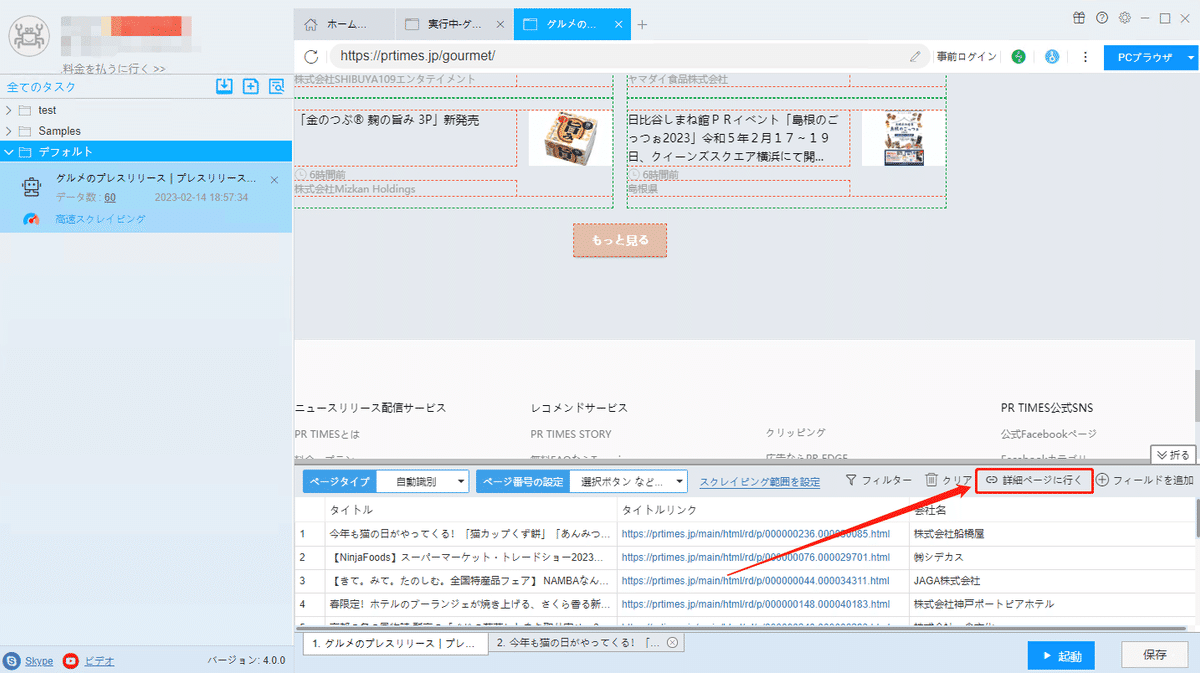Click スクレイピング範囲を設定 link
Image resolution: width=1200 pixels, height=673 pixels.
[x=760, y=482]
